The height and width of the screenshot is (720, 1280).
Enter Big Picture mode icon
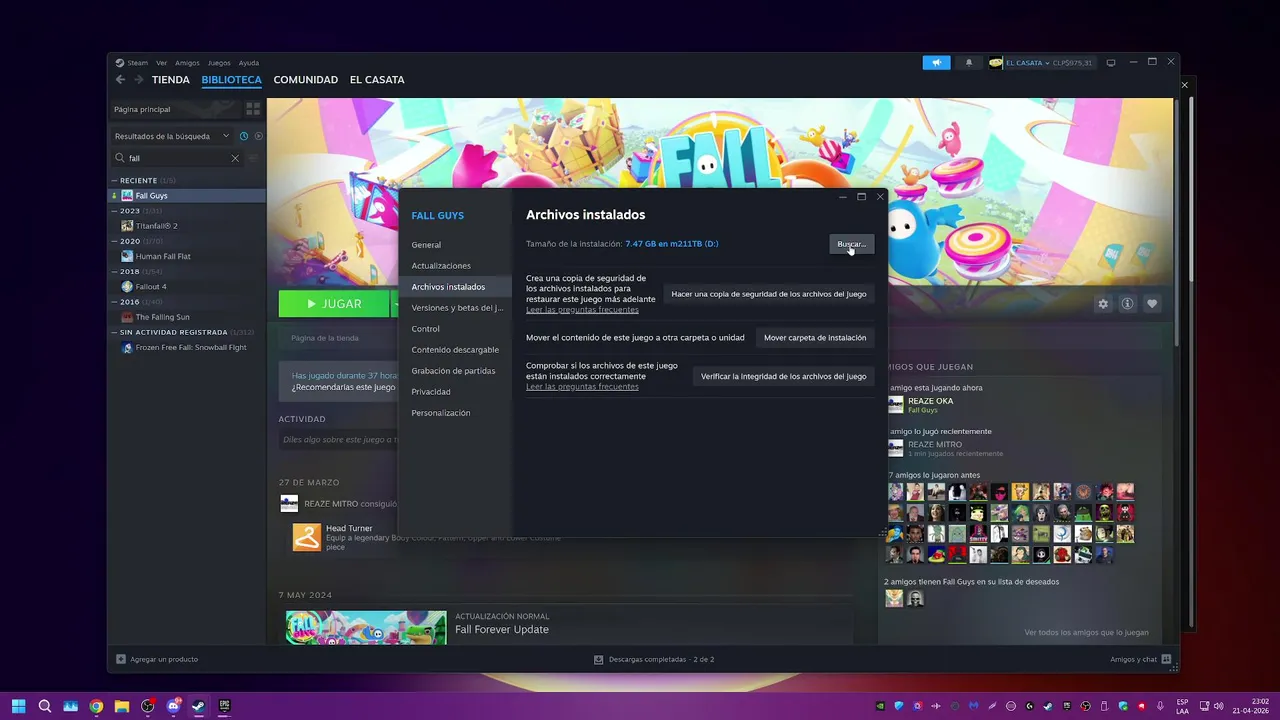[x=1110, y=62]
